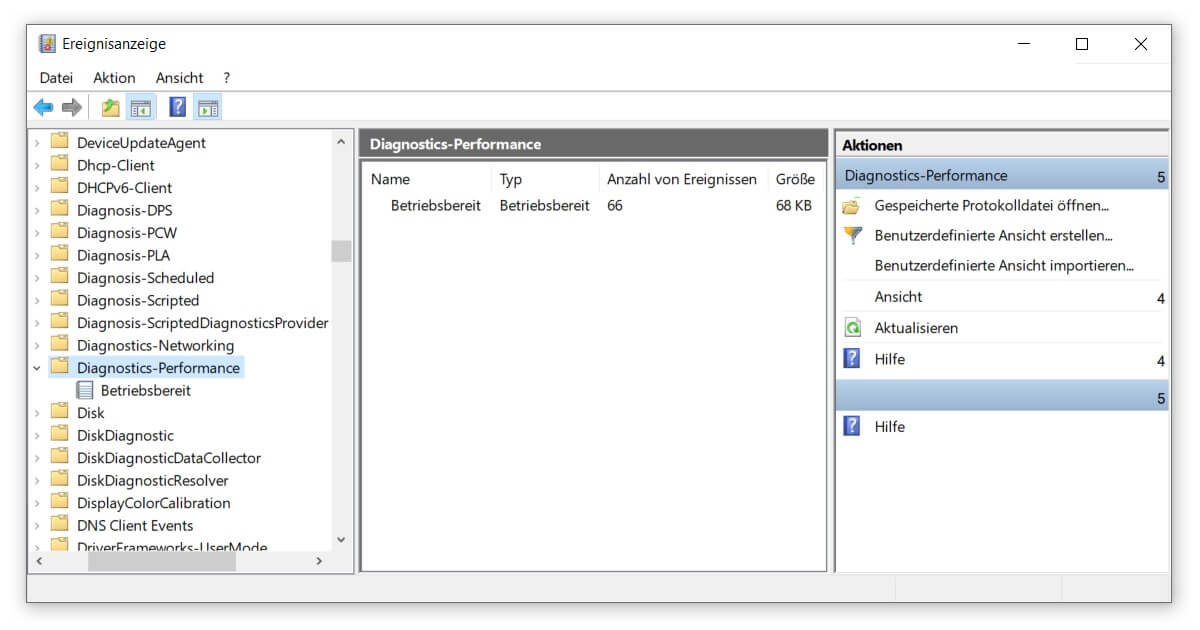Click the tree horizontal scrollbar thumb
Image resolution: width=1200 pixels, height=630 pixels.
click(162, 562)
